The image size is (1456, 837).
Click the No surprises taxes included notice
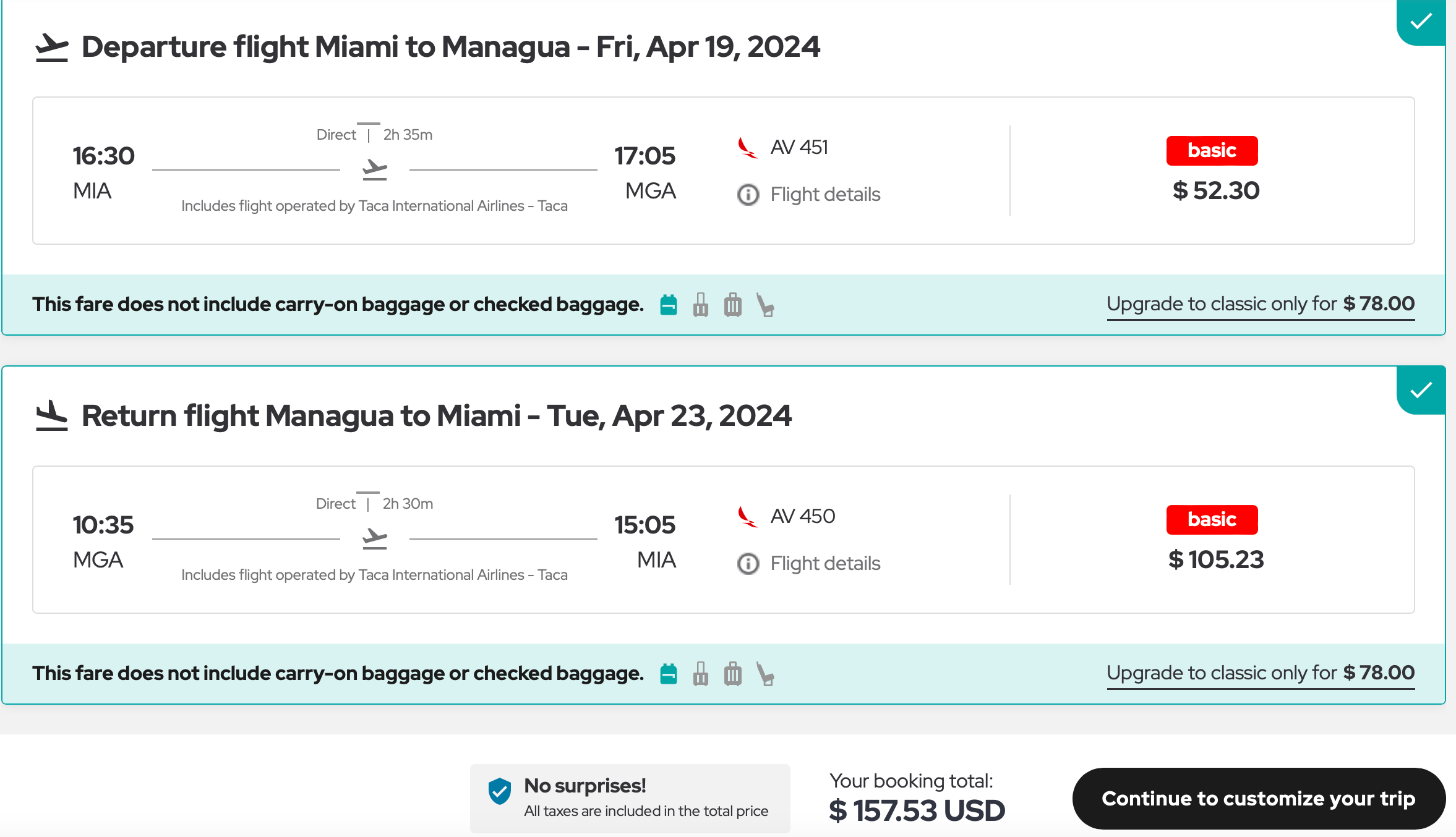click(x=630, y=798)
